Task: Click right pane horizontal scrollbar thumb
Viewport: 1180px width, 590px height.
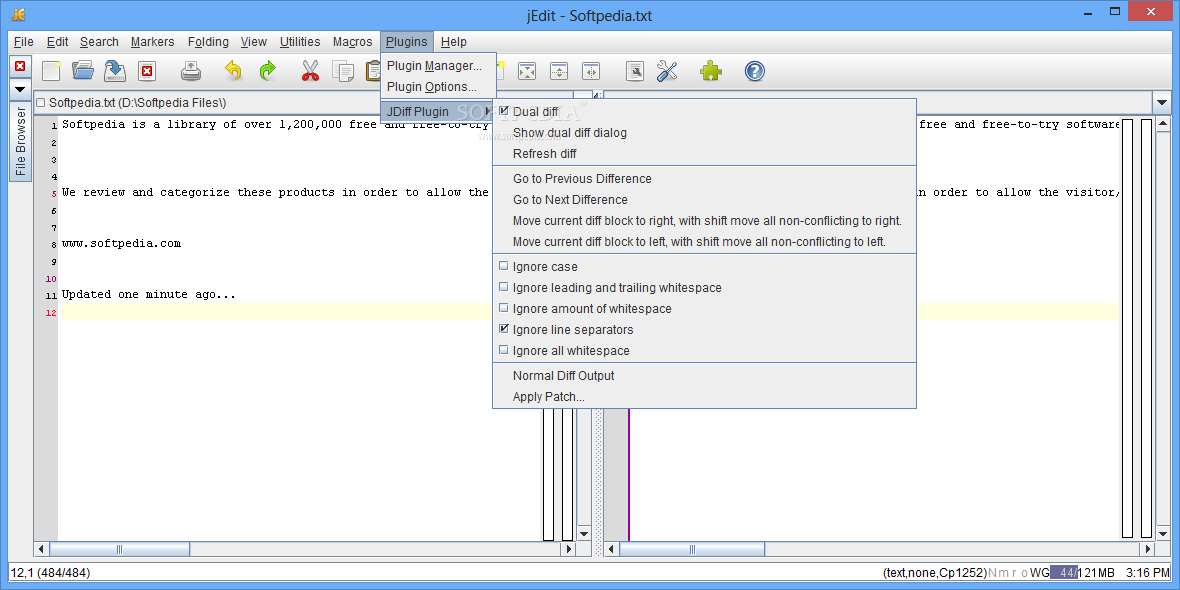Action: point(692,549)
